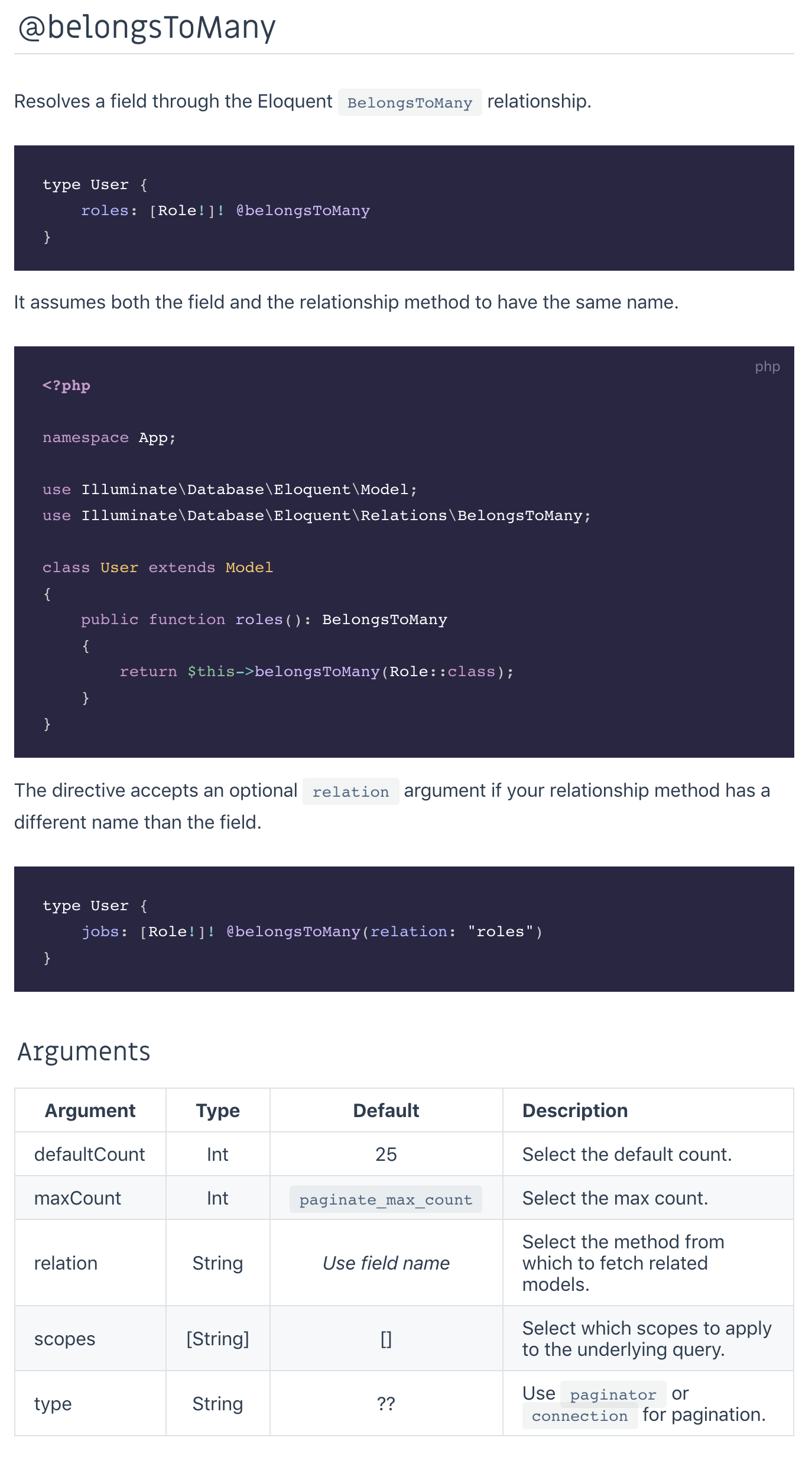812x1480 pixels.
Task: Click the roles field line in first code block
Action: pyautogui.click(x=225, y=211)
